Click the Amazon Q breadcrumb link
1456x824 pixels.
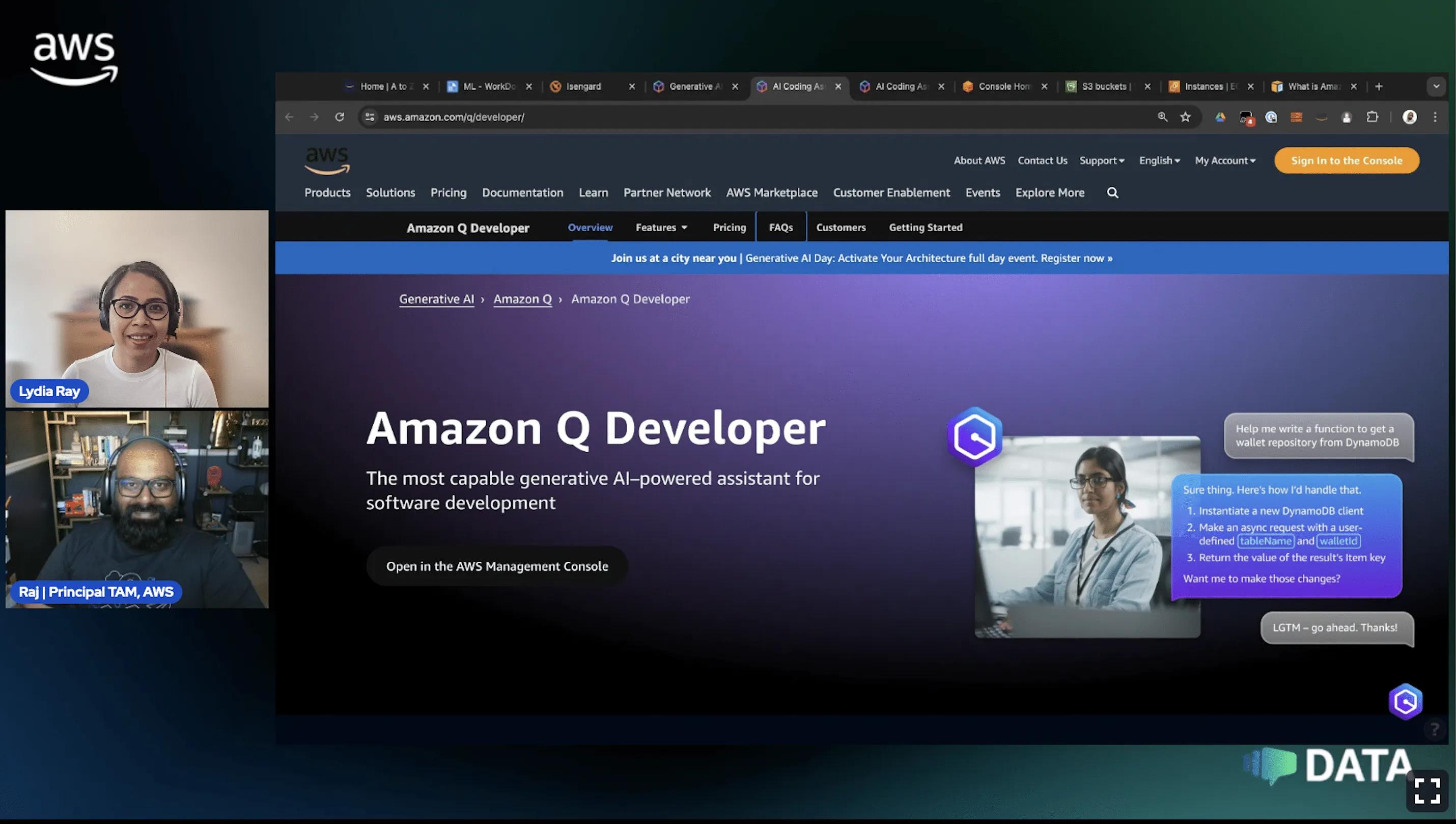tap(522, 299)
